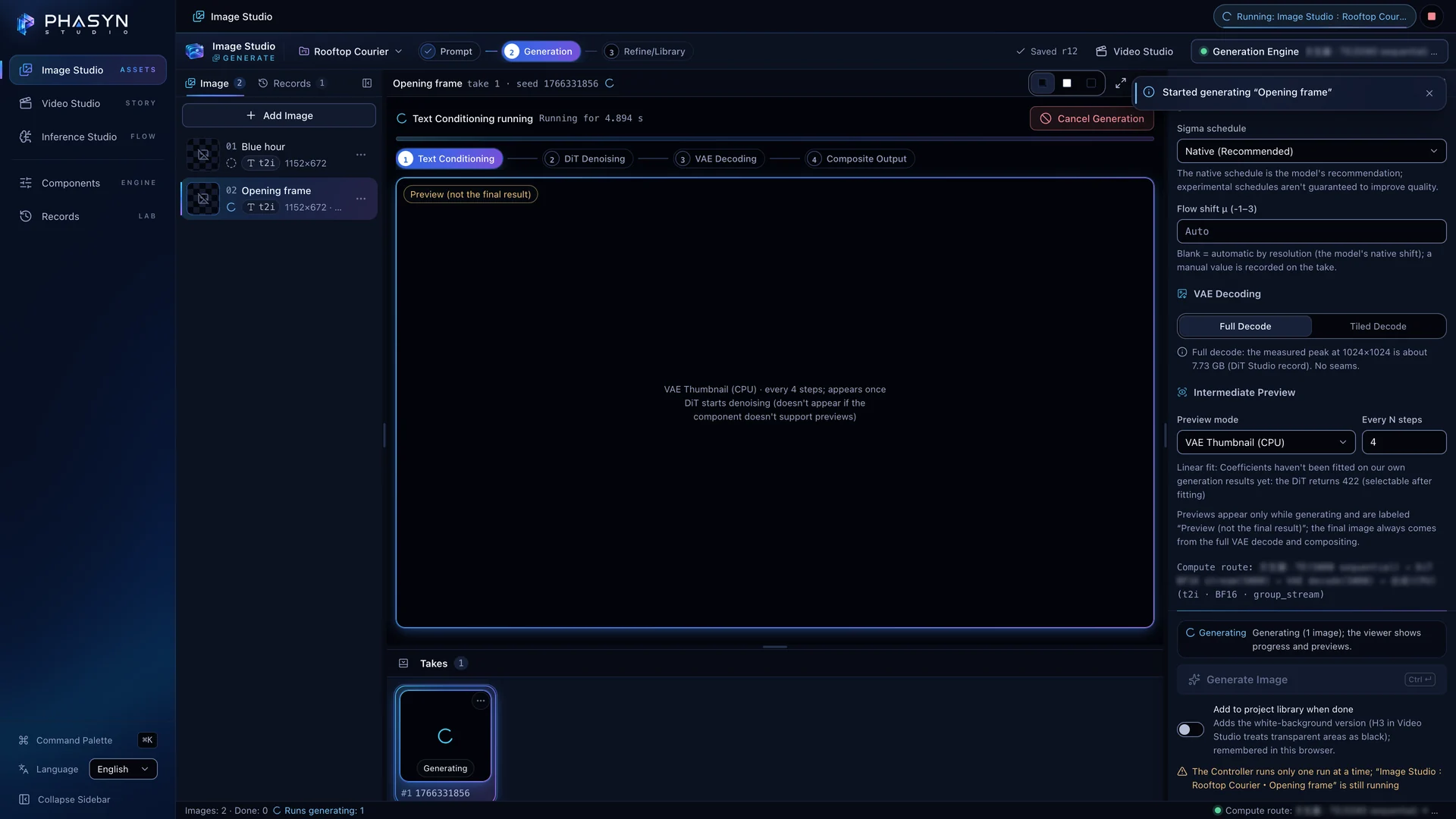This screenshot has height=819, width=1456.
Task: Open the take #1 thumbnail options menu
Action: coord(481,701)
